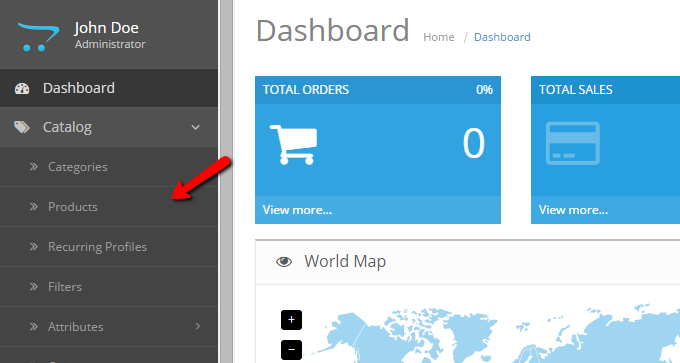
Task: Click the Administrator role label
Action: pos(110,44)
